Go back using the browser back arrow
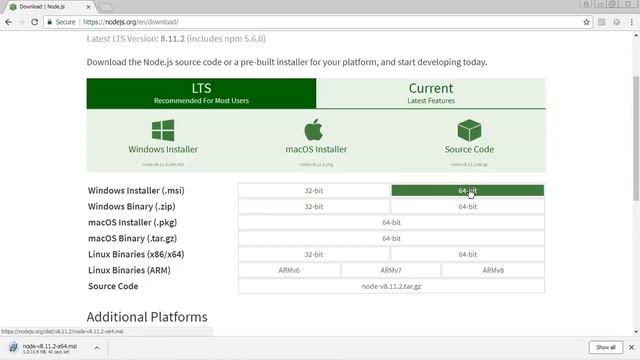 coord(9,22)
